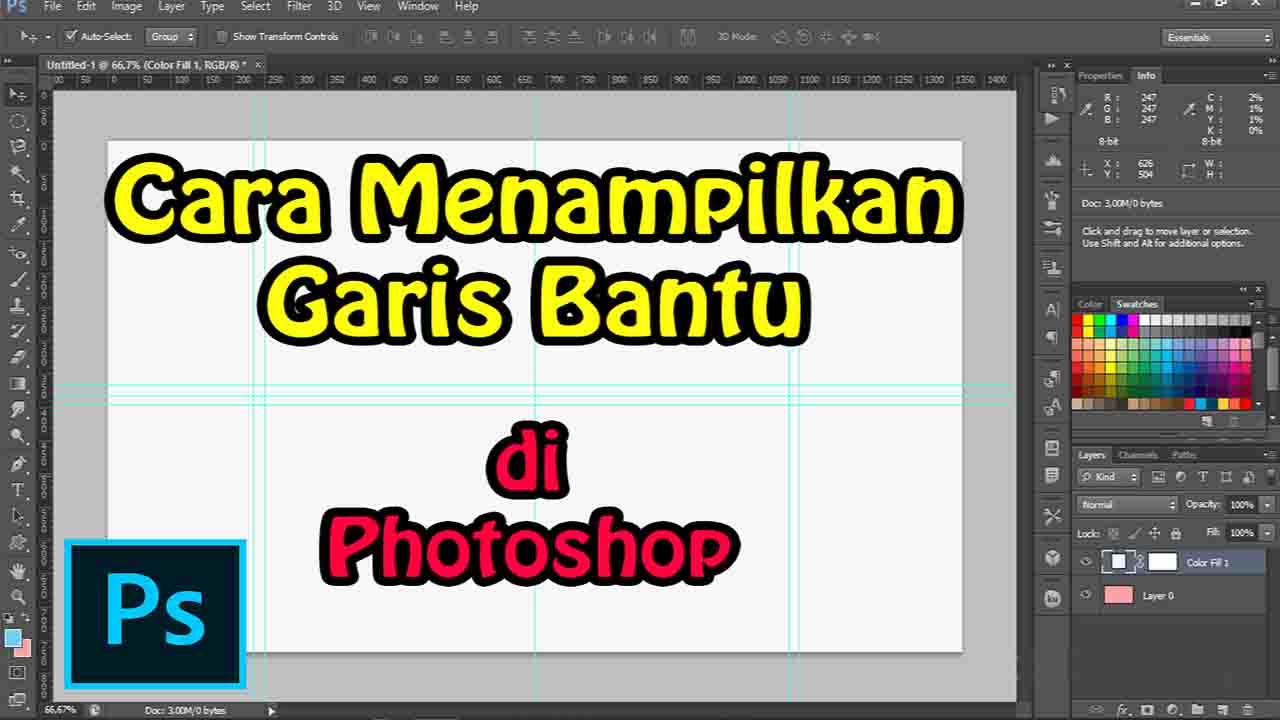Open the Filter menu

(299, 6)
